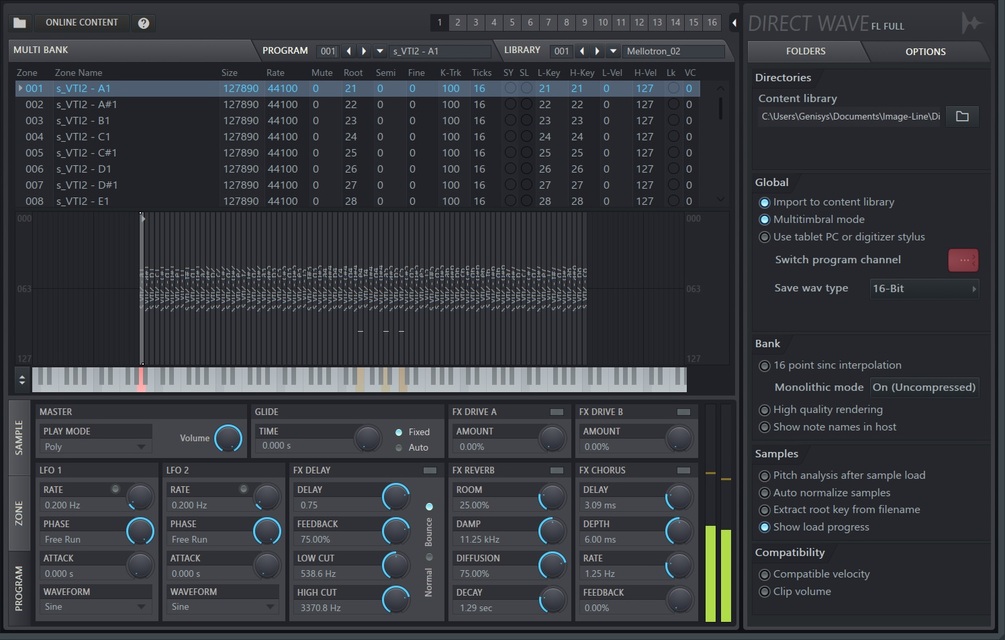Enable the FX Delay on/off switch
Viewport: 1005px width, 640px height.
pos(429,470)
